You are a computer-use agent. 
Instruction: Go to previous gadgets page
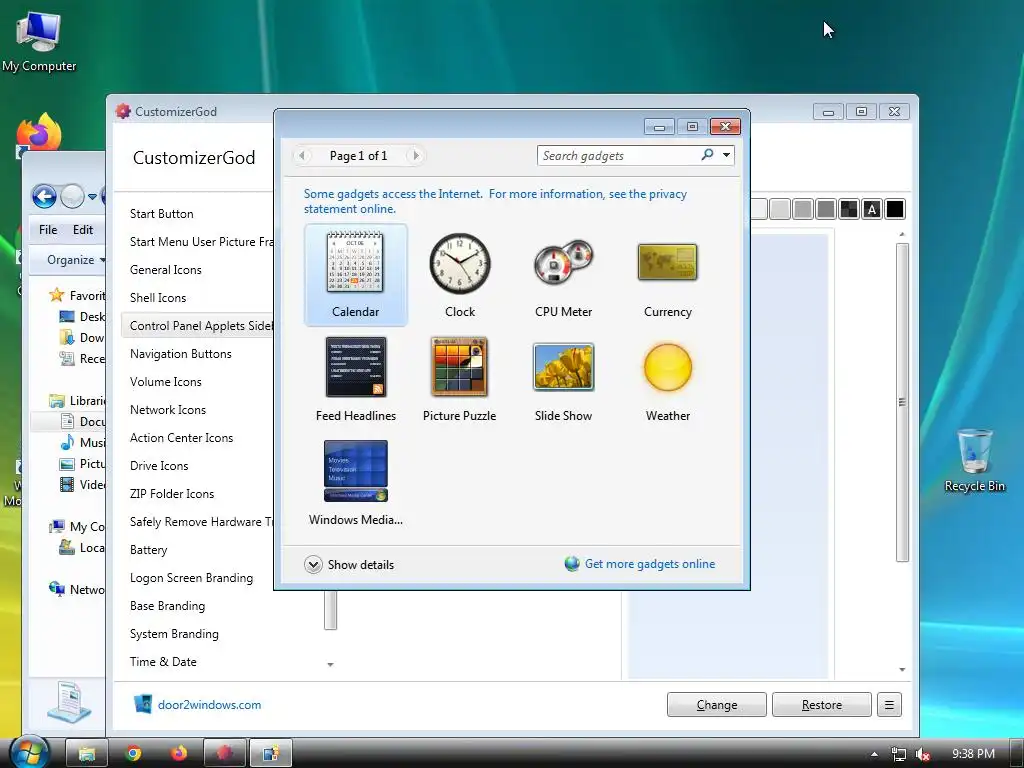pyautogui.click(x=302, y=155)
